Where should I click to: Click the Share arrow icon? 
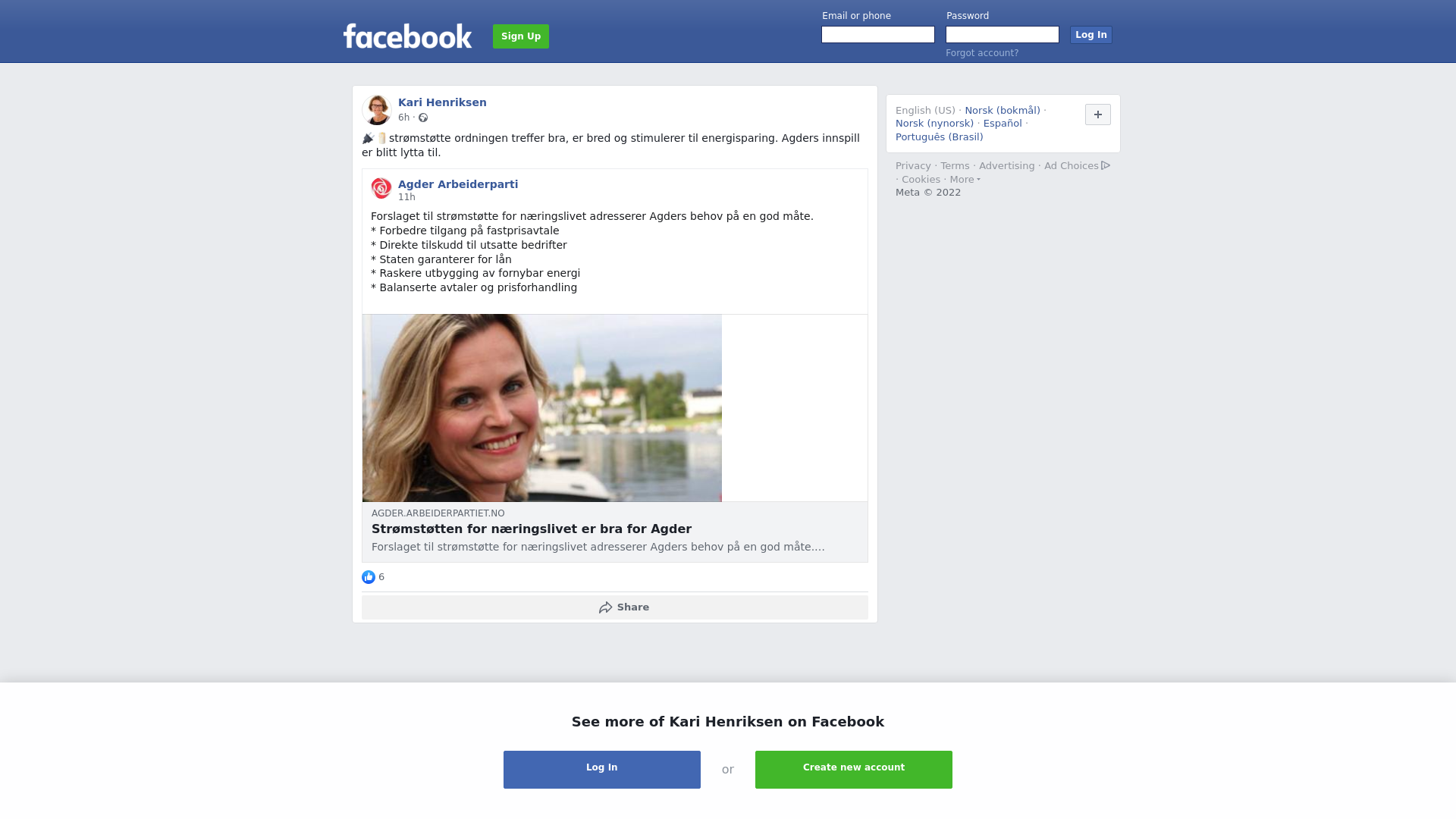coord(605,607)
